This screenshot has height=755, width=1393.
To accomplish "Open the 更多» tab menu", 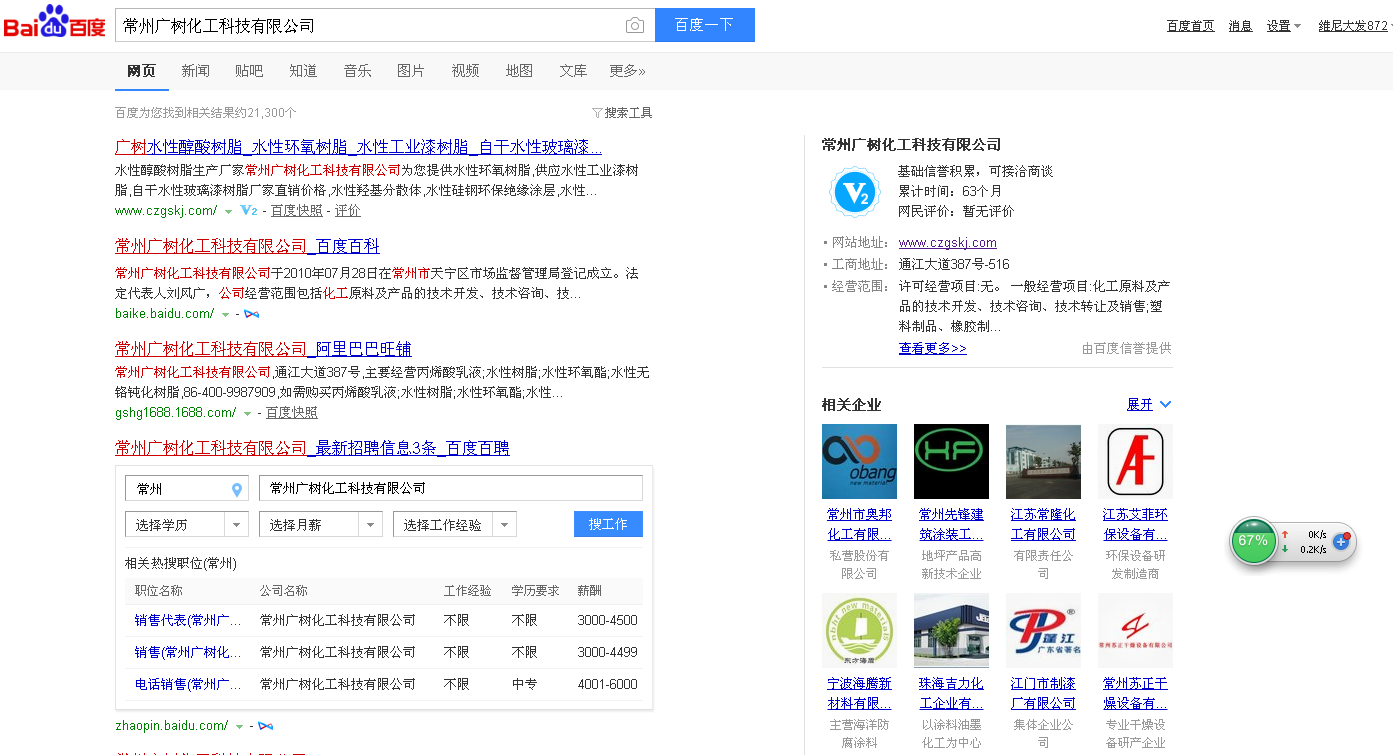I will (627, 71).
